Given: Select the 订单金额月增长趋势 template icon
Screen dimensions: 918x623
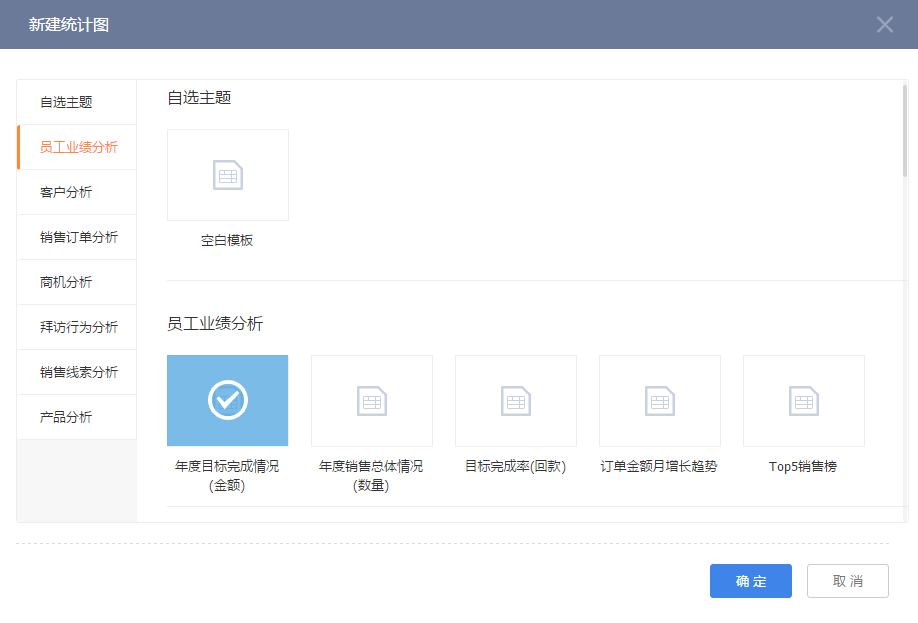Looking at the screenshot, I should tap(659, 400).
